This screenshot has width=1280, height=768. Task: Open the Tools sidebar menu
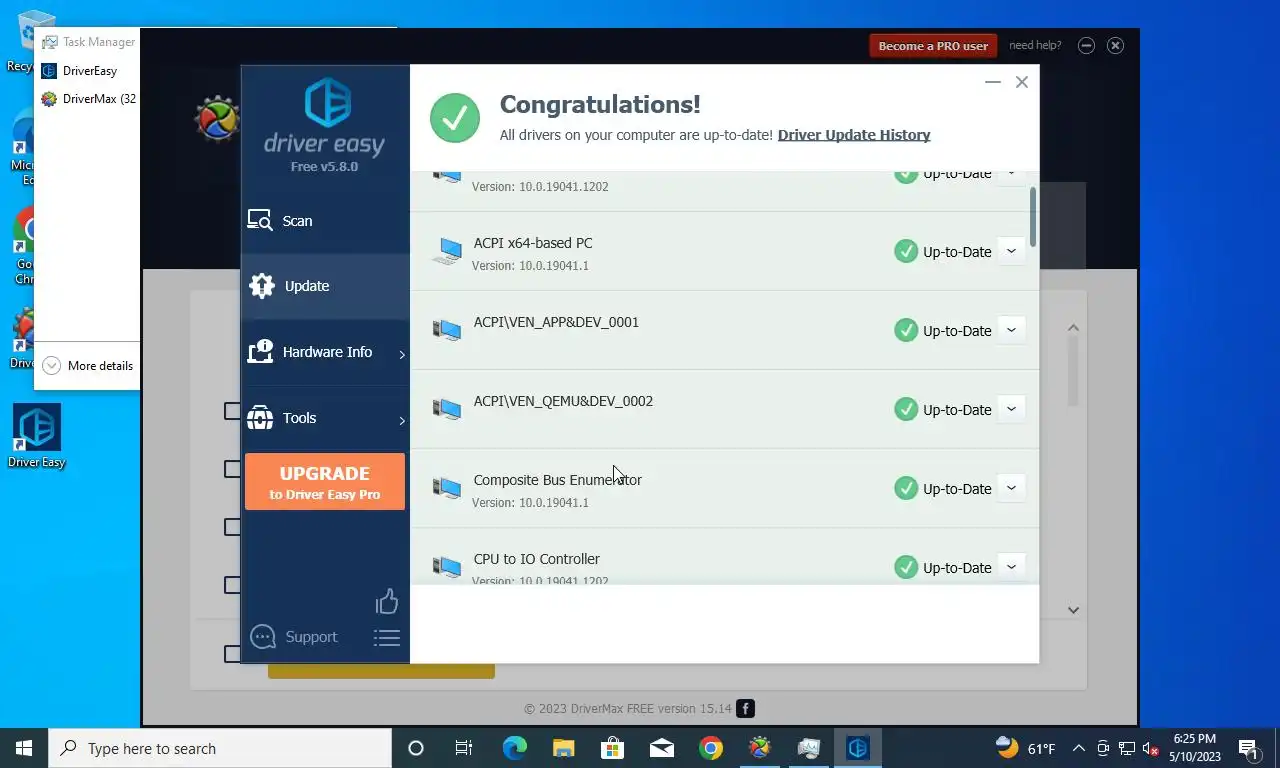tap(325, 418)
